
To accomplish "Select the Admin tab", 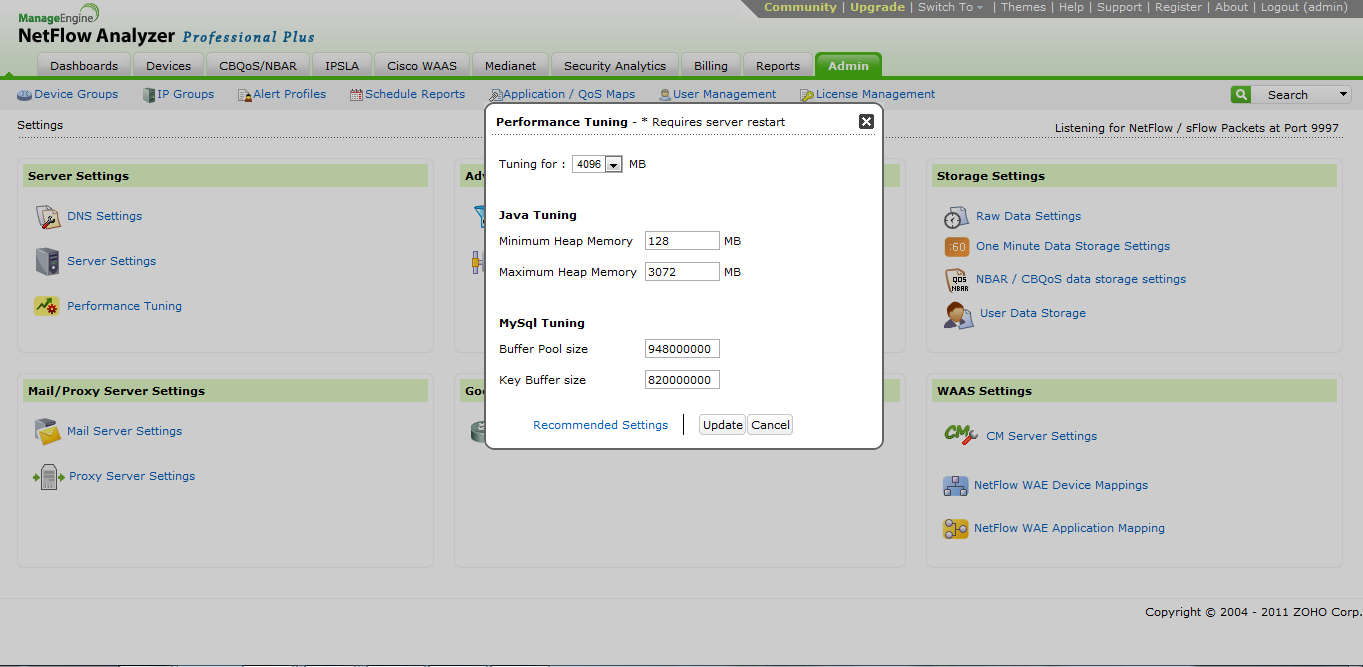I will pos(848,66).
